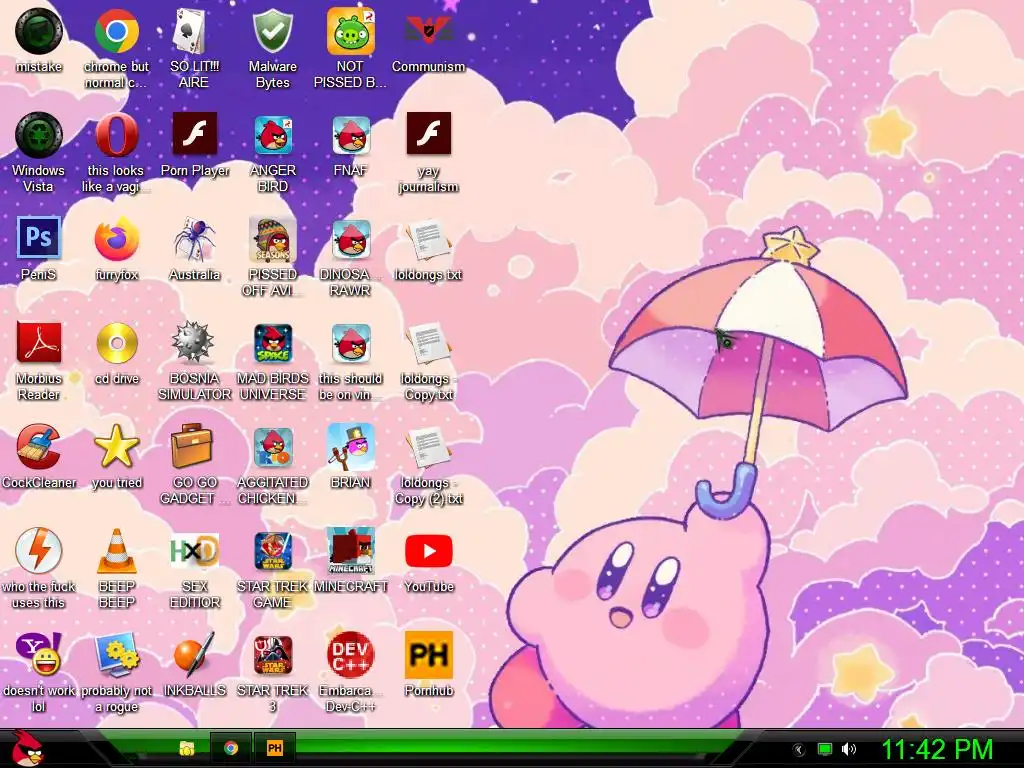
Task: Open the 'mistake' desktop icon
Action: [39, 31]
